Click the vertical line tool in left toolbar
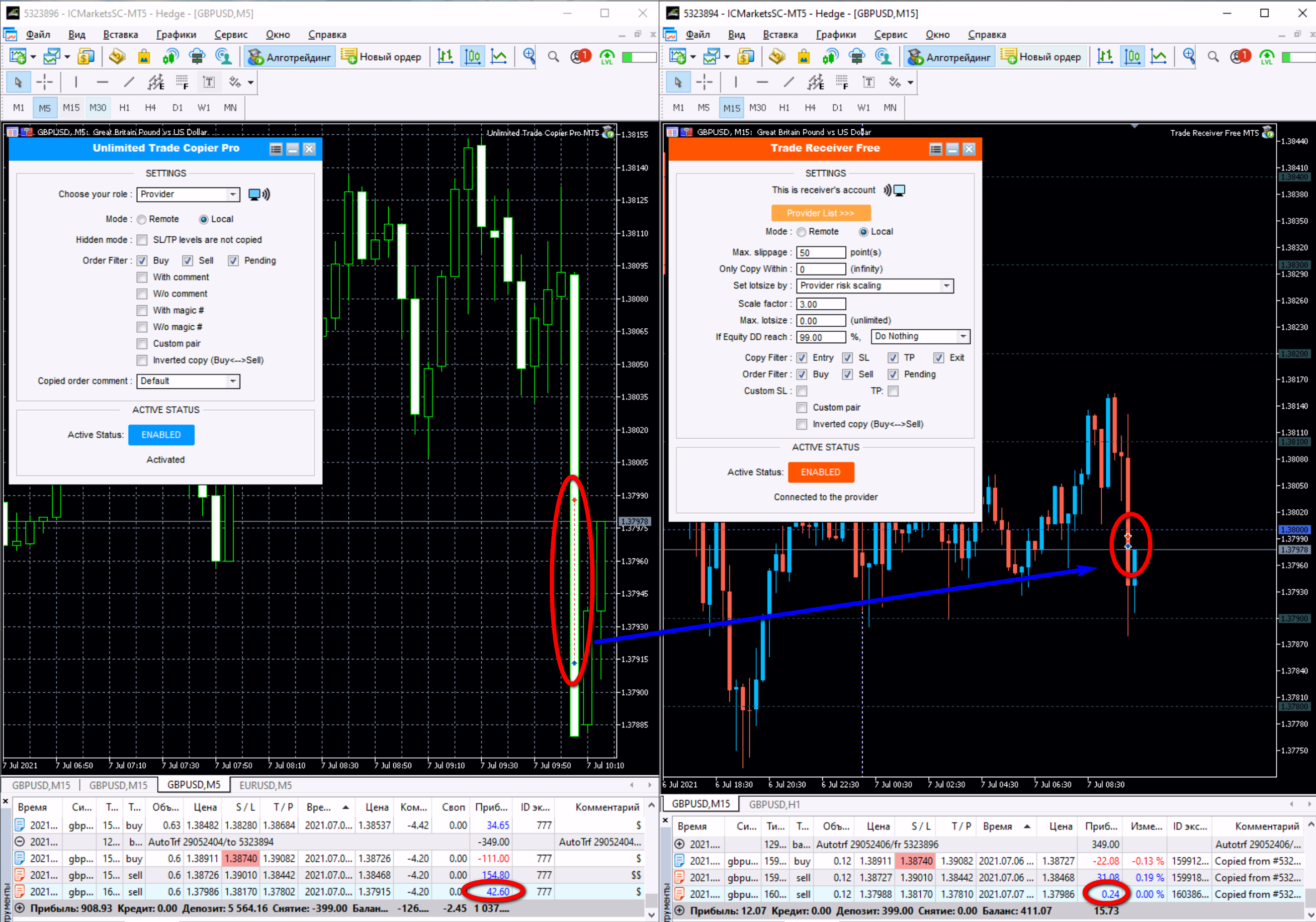The height and width of the screenshot is (922, 1316). (76, 83)
